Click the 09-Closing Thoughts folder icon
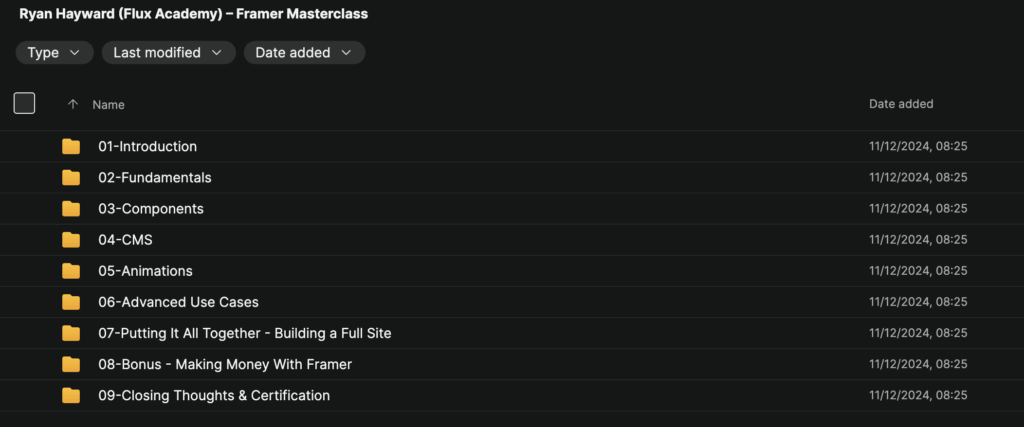This screenshot has width=1024, height=427. pos(71,395)
